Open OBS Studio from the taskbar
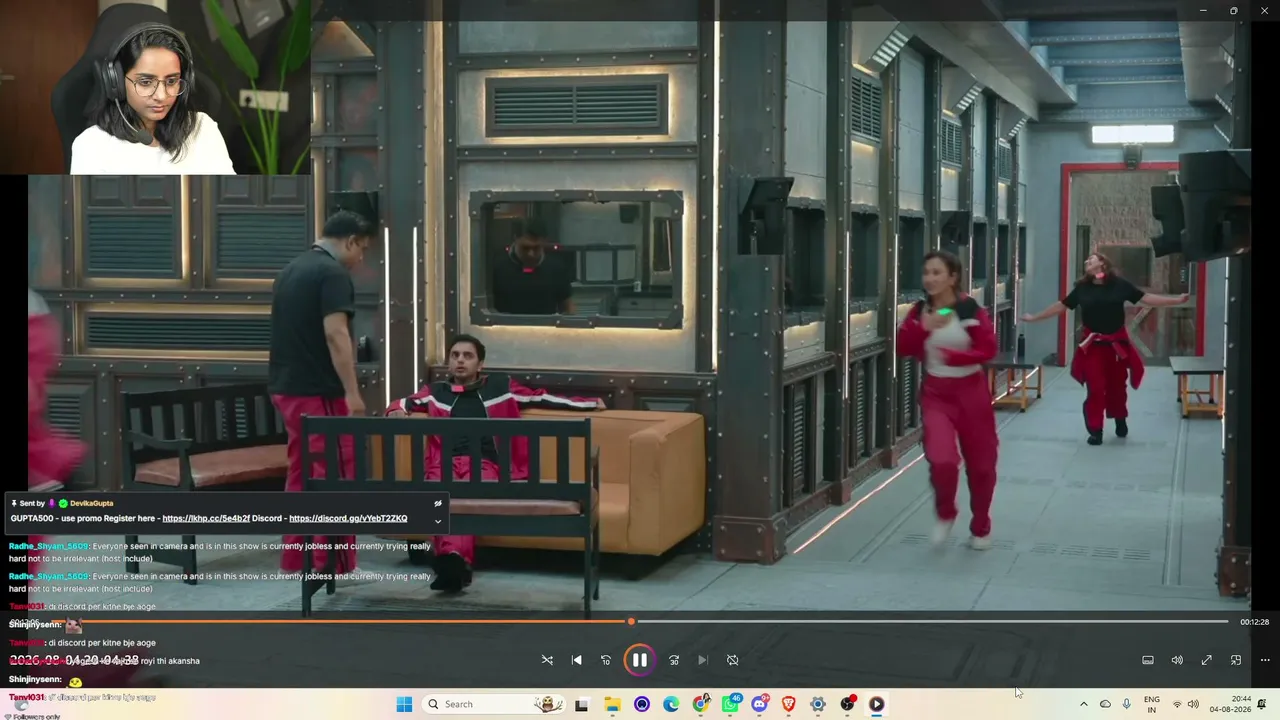 [x=848, y=704]
